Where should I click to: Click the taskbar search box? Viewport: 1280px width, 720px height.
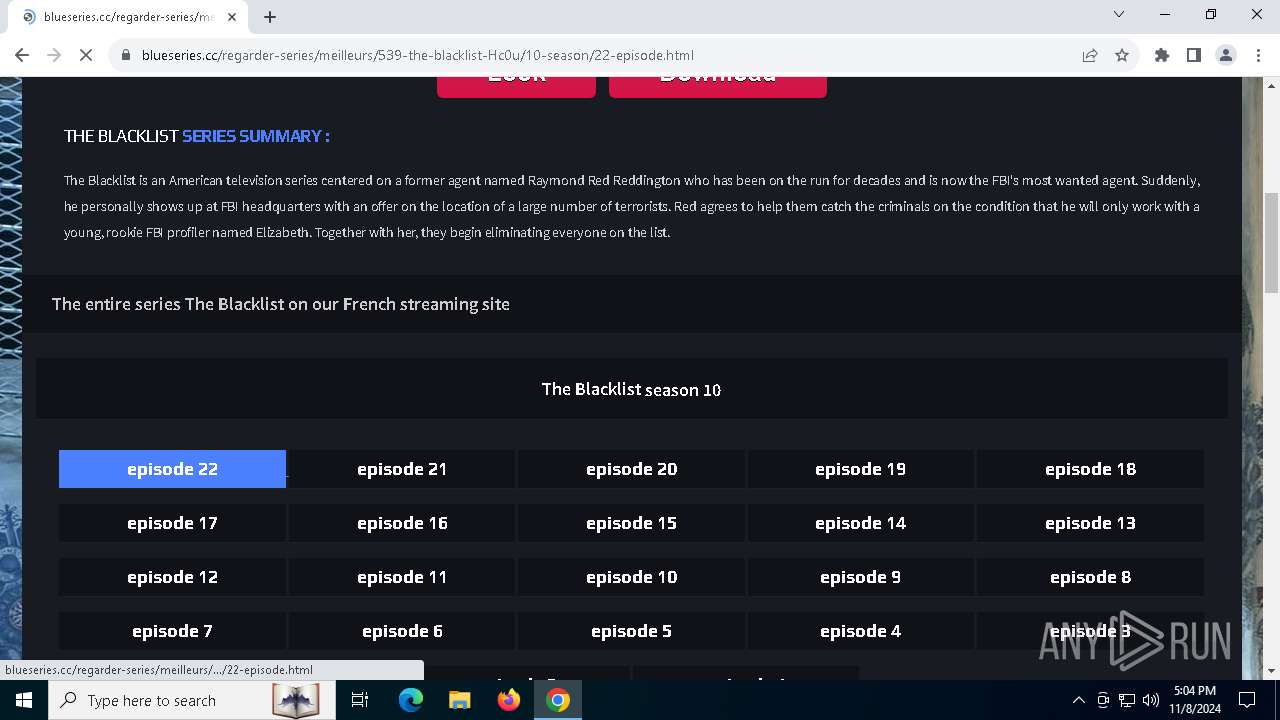(190, 700)
